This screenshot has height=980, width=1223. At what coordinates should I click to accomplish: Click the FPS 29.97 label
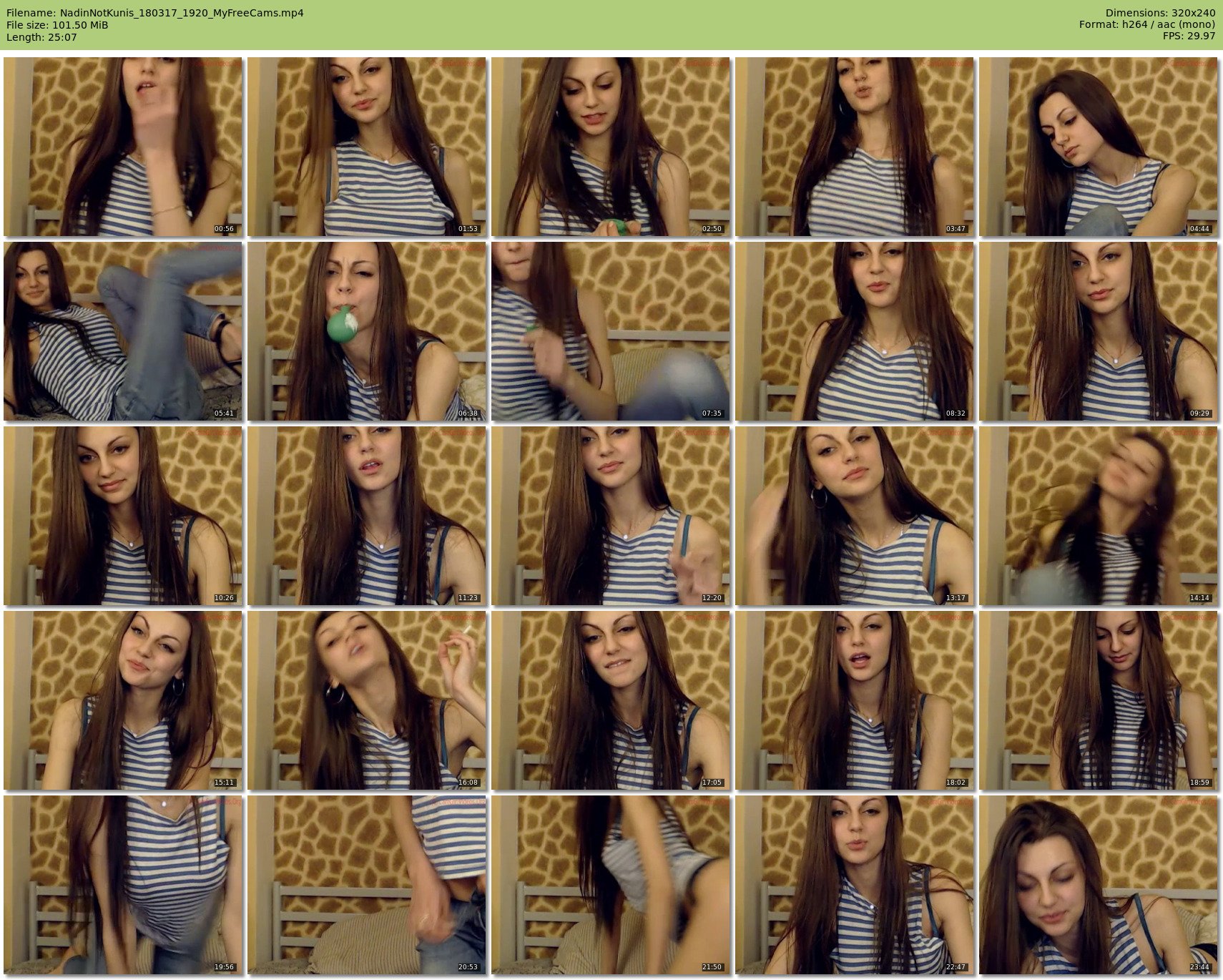(1189, 36)
